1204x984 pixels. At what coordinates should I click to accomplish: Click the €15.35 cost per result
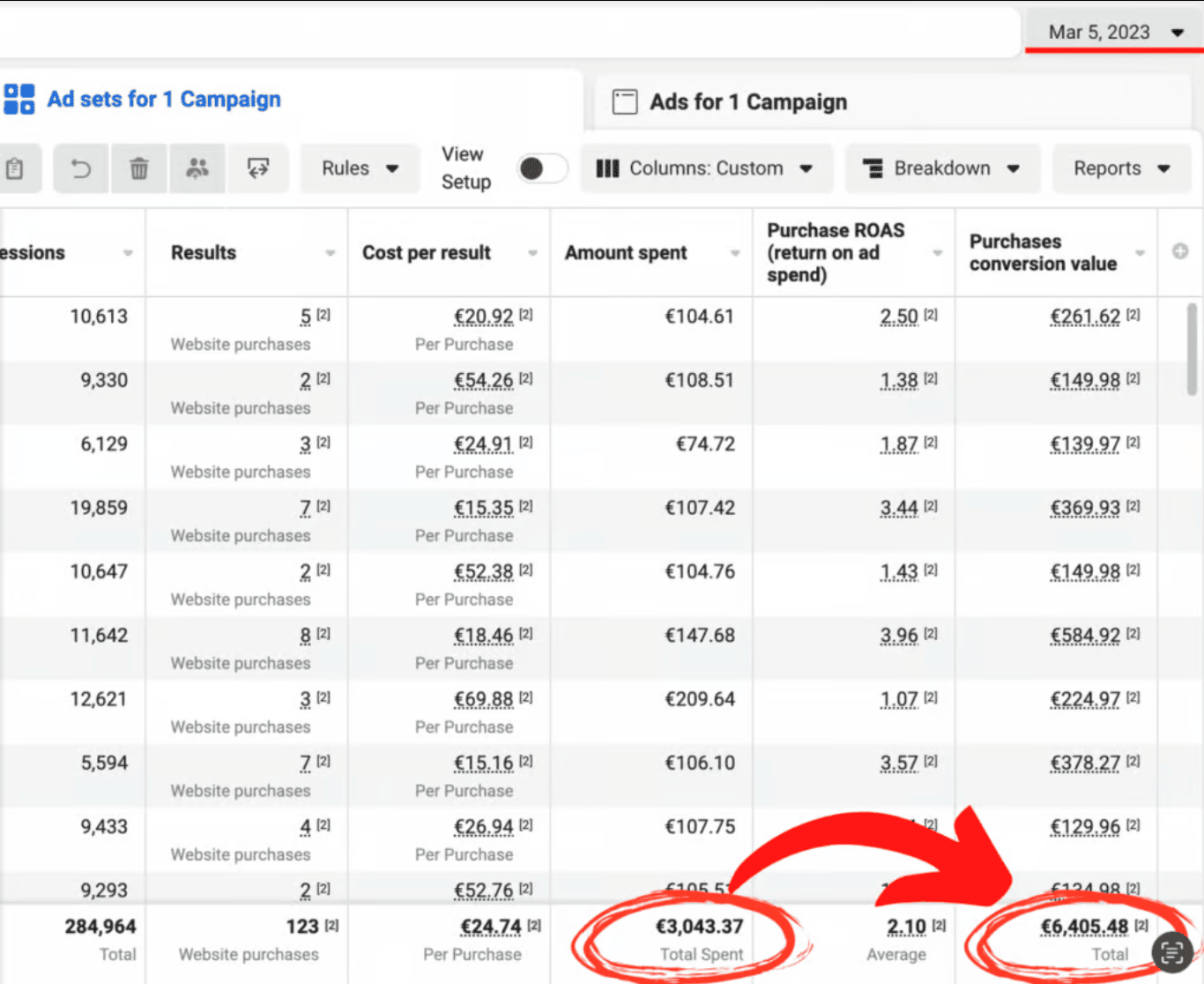pos(484,508)
